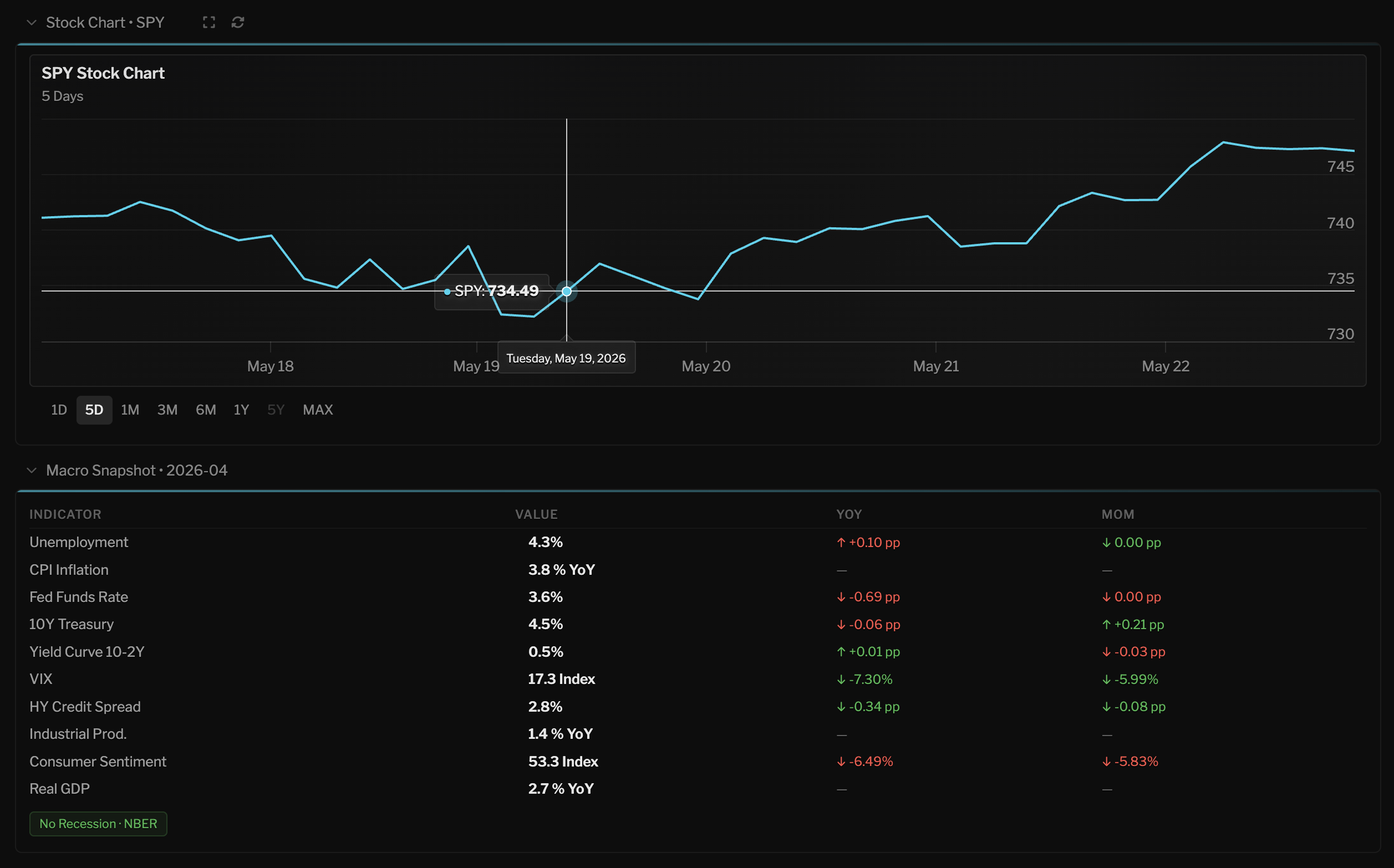
Task: Select the Yield Curve 10-2Y row label
Action: click(x=87, y=652)
